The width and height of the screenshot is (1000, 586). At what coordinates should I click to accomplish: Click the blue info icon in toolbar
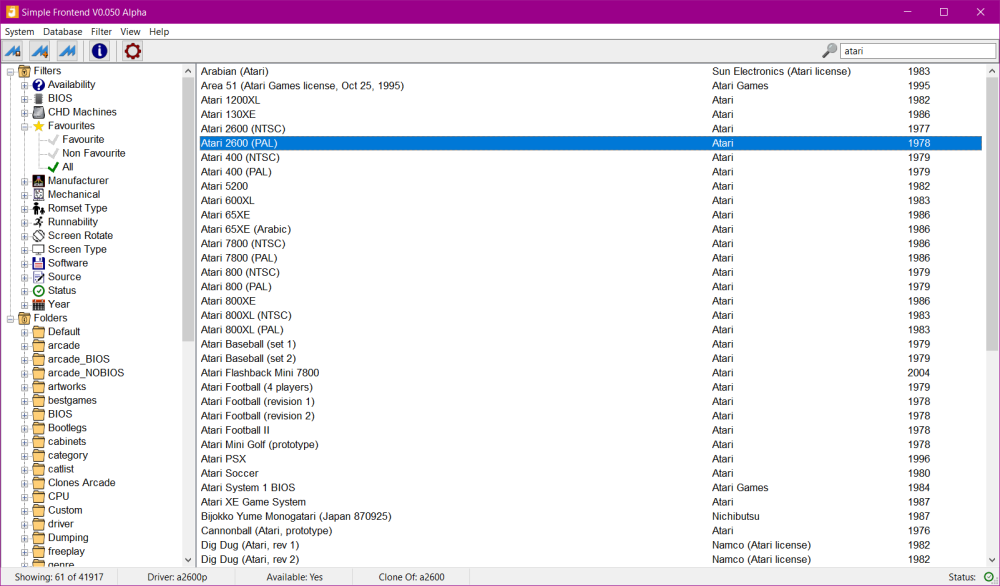point(99,51)
